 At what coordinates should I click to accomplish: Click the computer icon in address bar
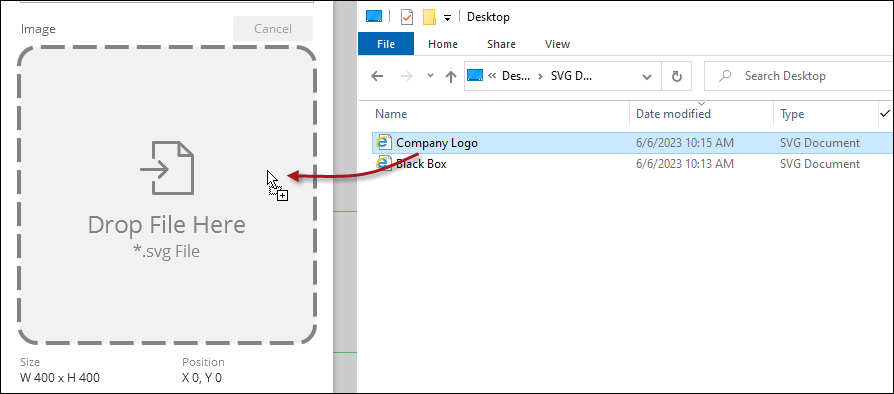(475, 75)
